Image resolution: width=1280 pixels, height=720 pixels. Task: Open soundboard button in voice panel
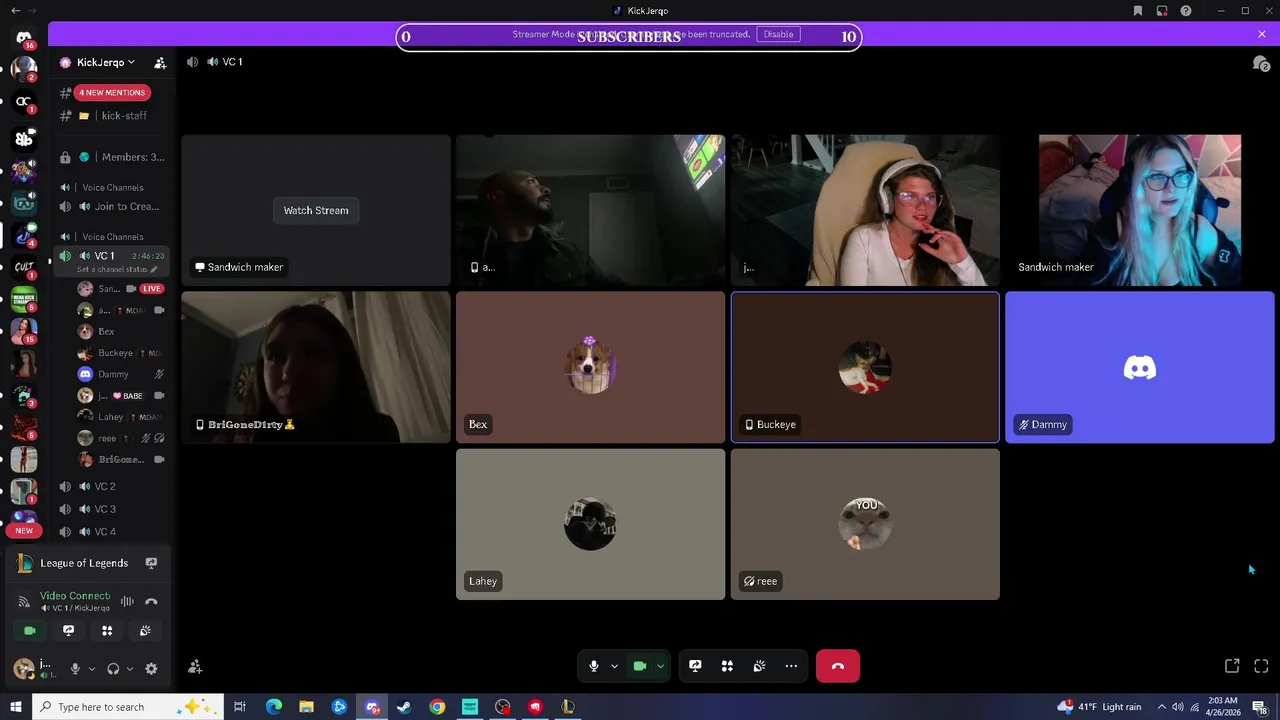click(145, 631)
